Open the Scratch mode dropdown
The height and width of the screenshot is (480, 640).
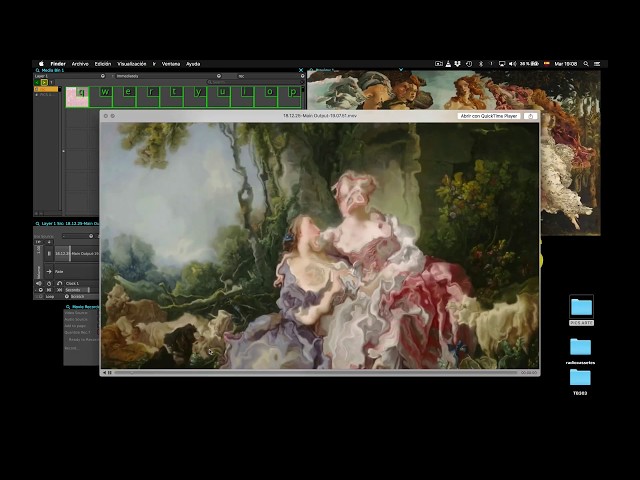point(82,296)
